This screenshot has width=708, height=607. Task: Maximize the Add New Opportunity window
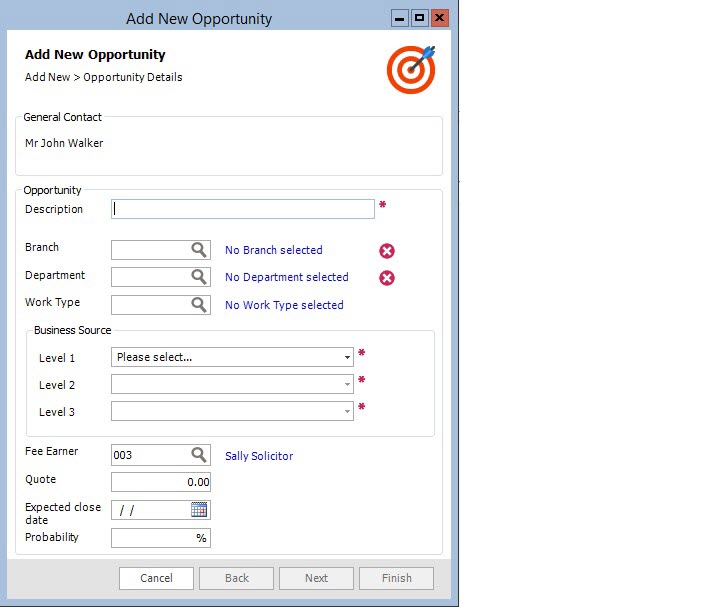pyautogui.click(x=420, y=18)
